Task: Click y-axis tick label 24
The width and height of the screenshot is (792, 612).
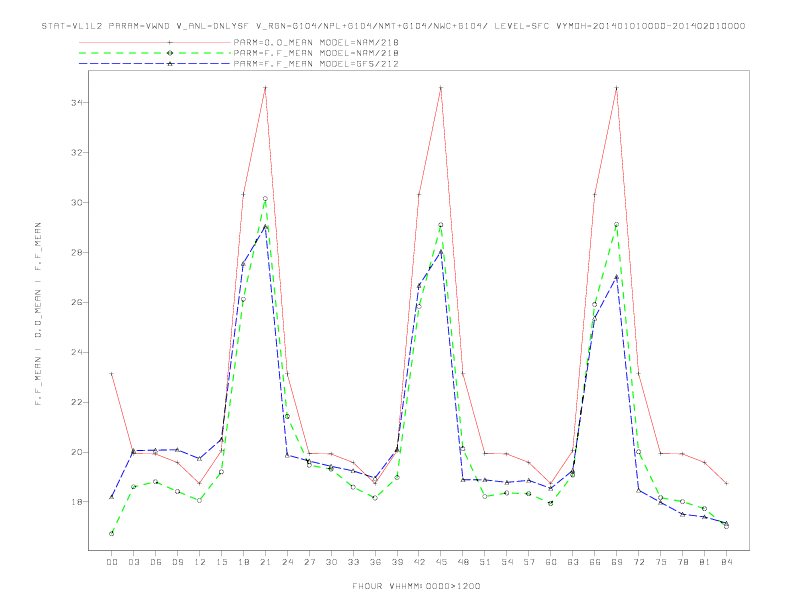Action: coord(77,352)
